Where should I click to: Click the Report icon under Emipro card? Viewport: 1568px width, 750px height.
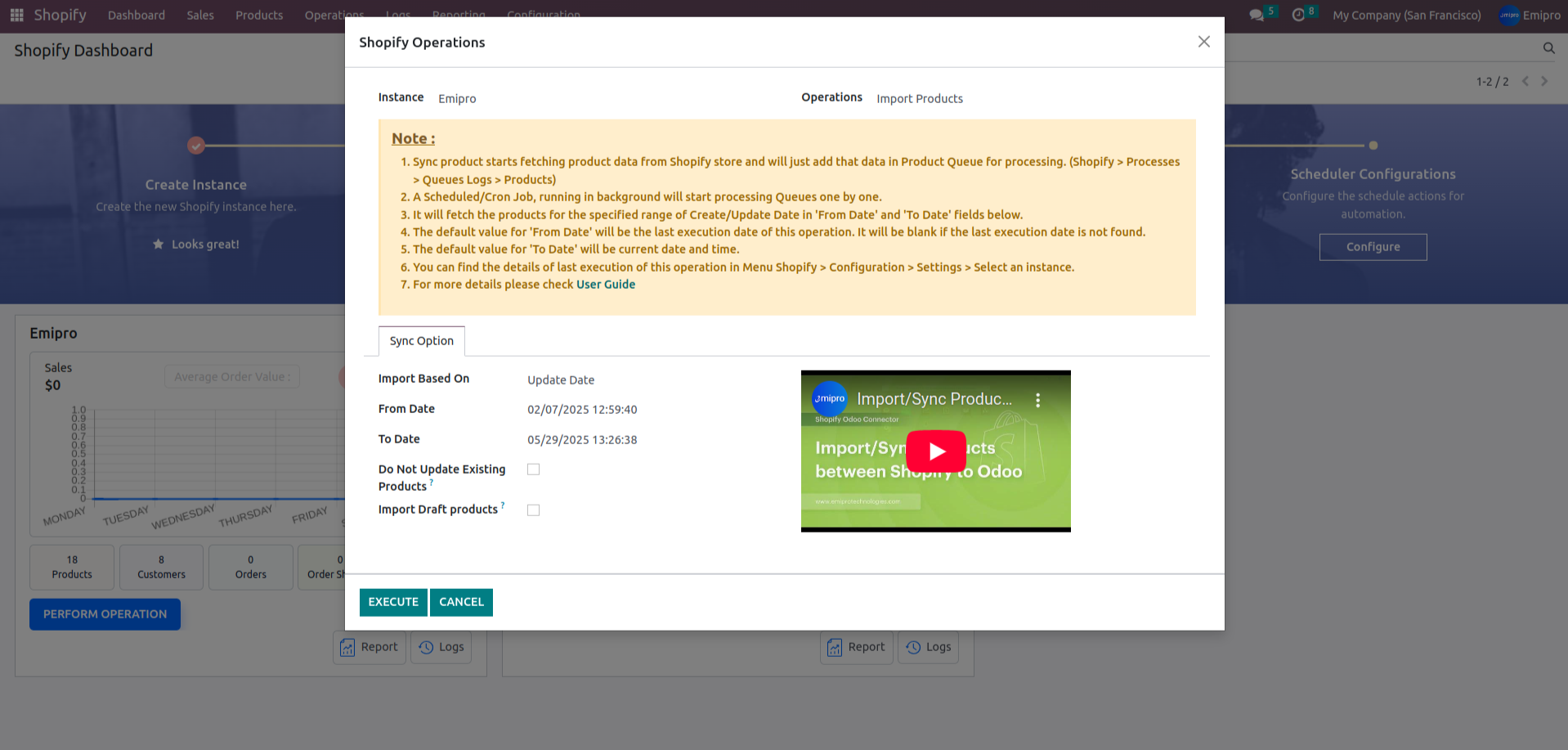[x=347, y=648]
